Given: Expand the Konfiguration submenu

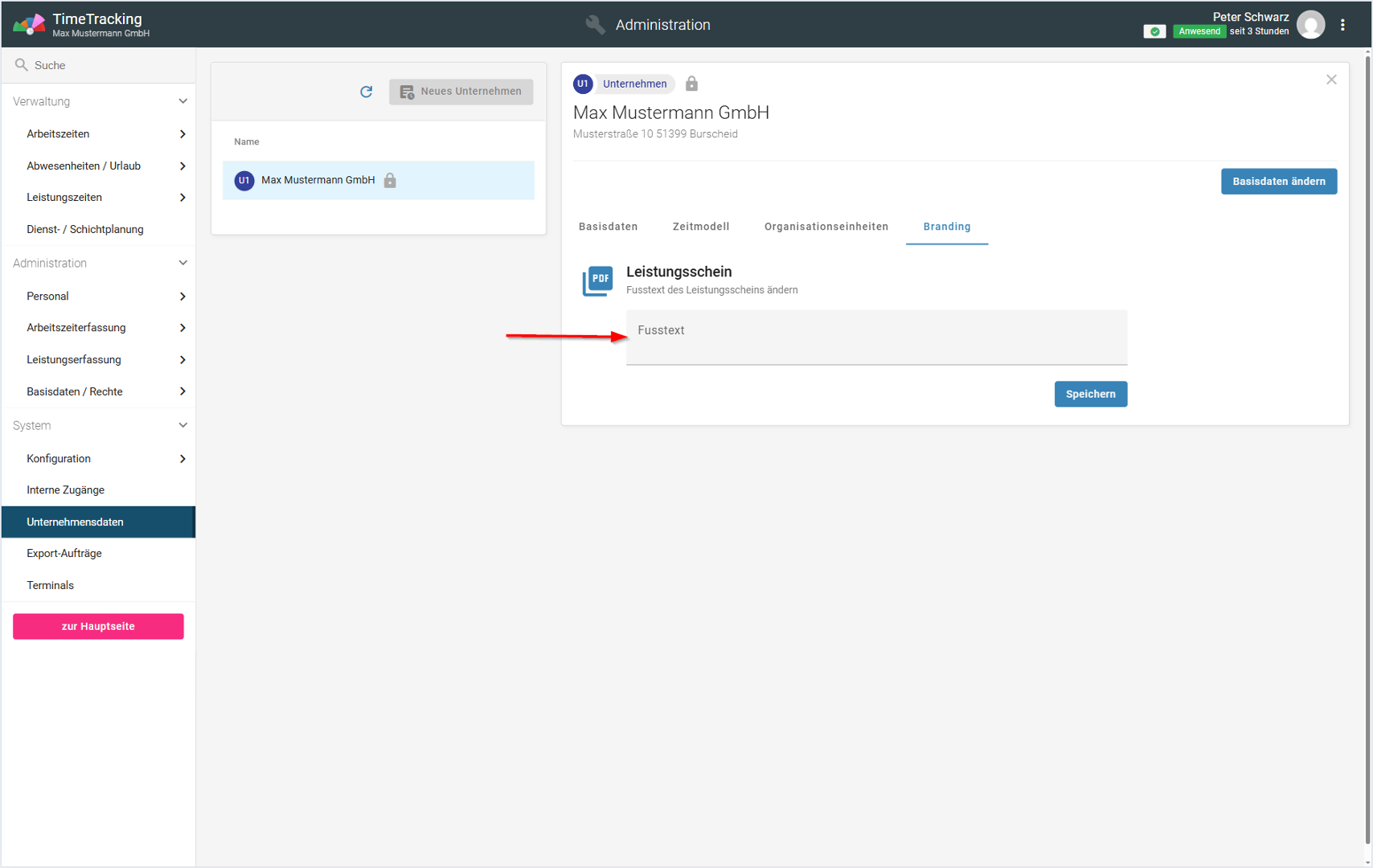Looking at the screenshot, I should 182,459.
